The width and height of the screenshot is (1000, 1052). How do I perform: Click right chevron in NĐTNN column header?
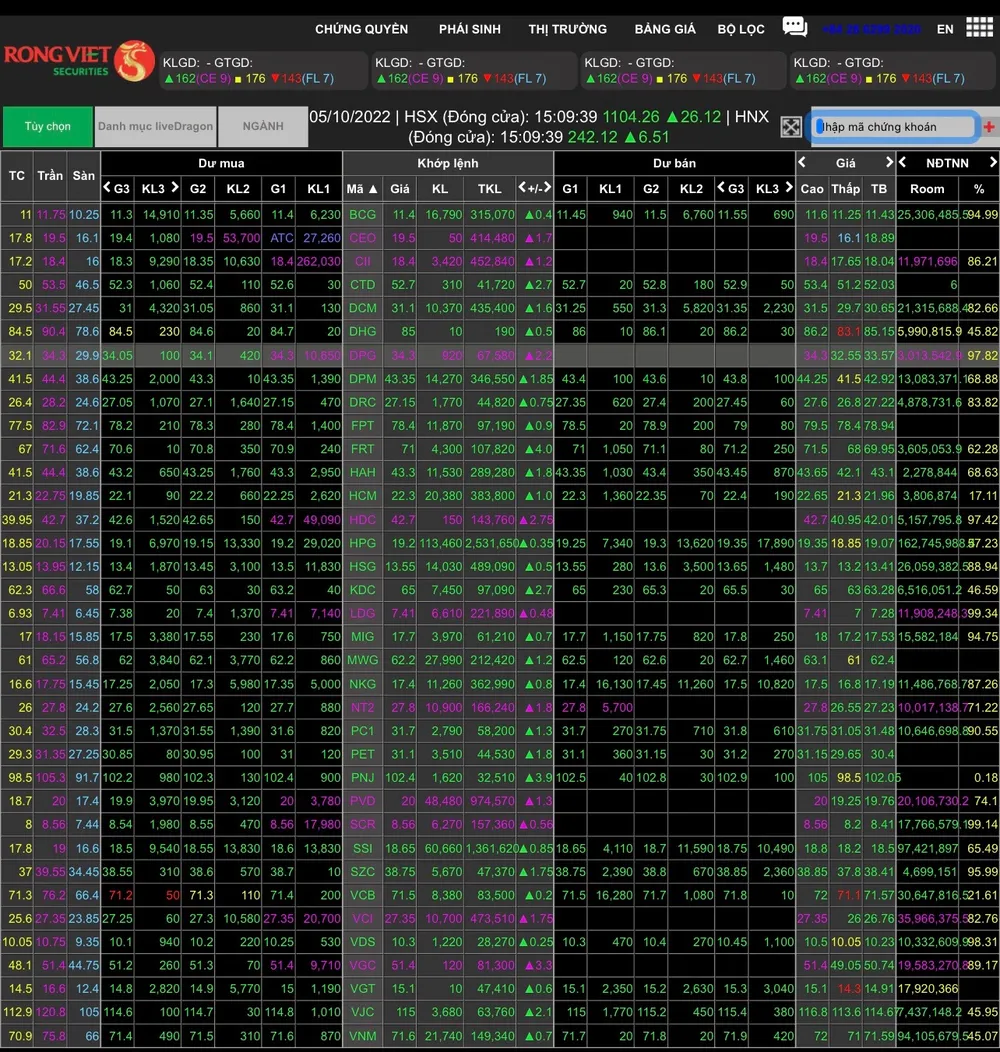click(992, 162)
